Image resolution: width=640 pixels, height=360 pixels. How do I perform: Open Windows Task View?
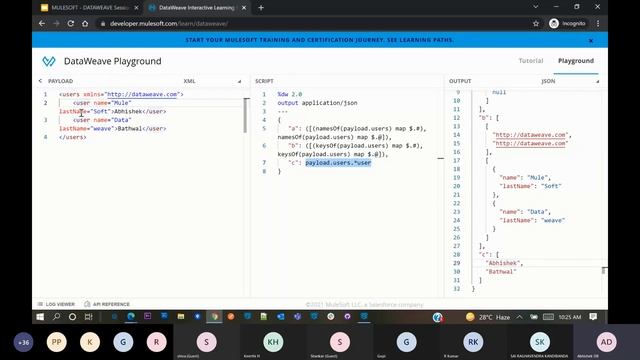point(88,317)
